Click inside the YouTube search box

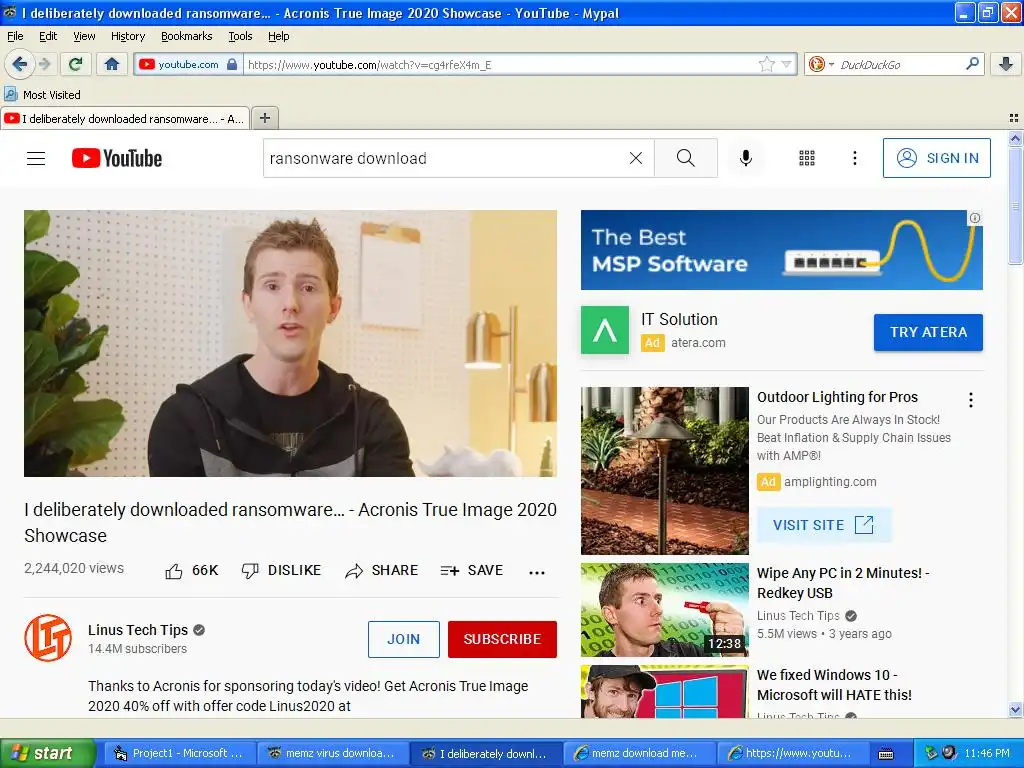[x=444, y=158]
